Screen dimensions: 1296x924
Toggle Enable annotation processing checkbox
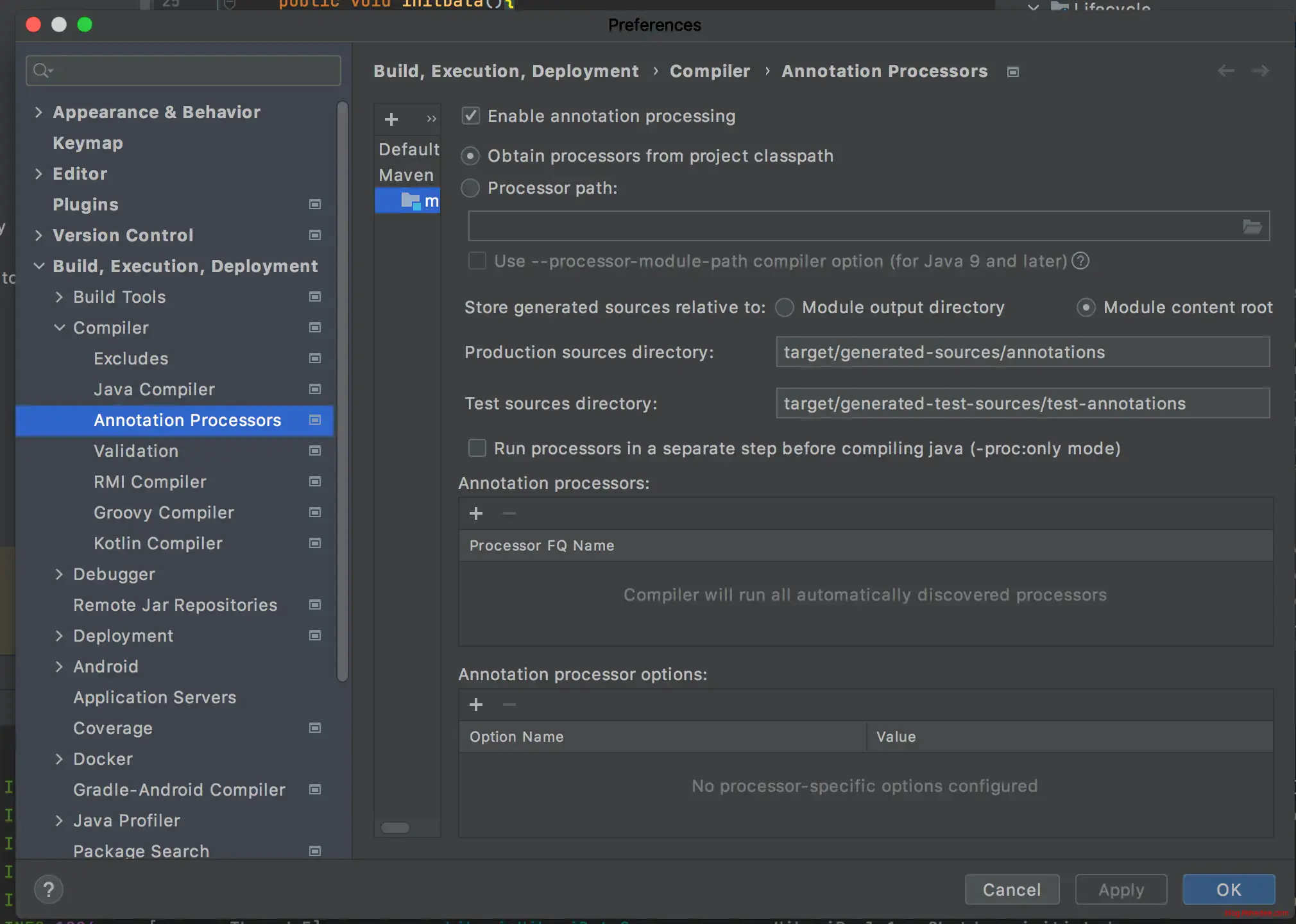point(471,116)
